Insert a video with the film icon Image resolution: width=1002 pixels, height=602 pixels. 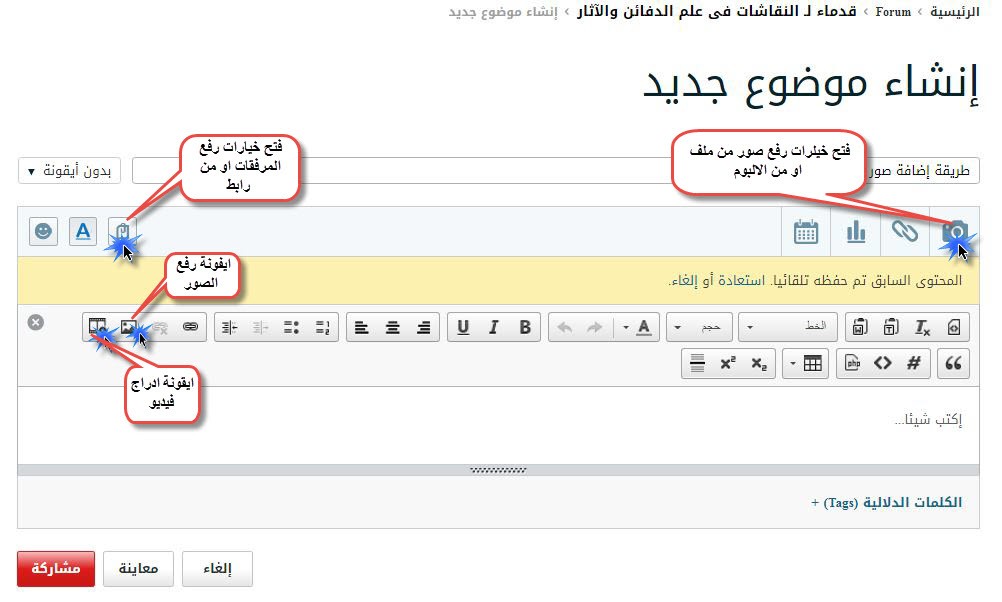[97, 327]
